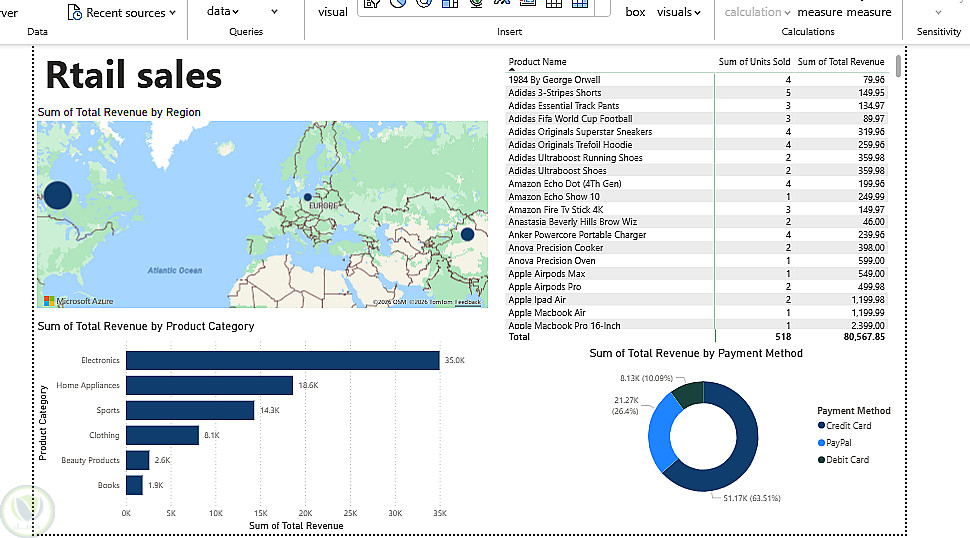
Task: Click Sum of Total Revenue by Payment Method title
Action: (x=696, y=353)
